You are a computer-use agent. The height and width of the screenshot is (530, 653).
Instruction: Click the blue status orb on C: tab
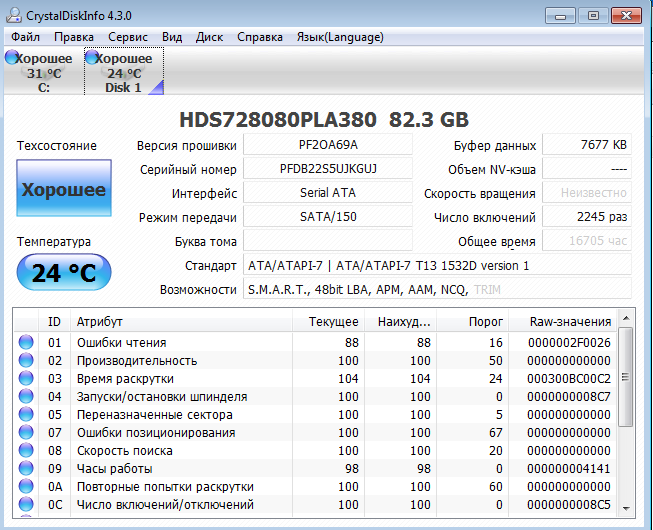coord(12,57)
